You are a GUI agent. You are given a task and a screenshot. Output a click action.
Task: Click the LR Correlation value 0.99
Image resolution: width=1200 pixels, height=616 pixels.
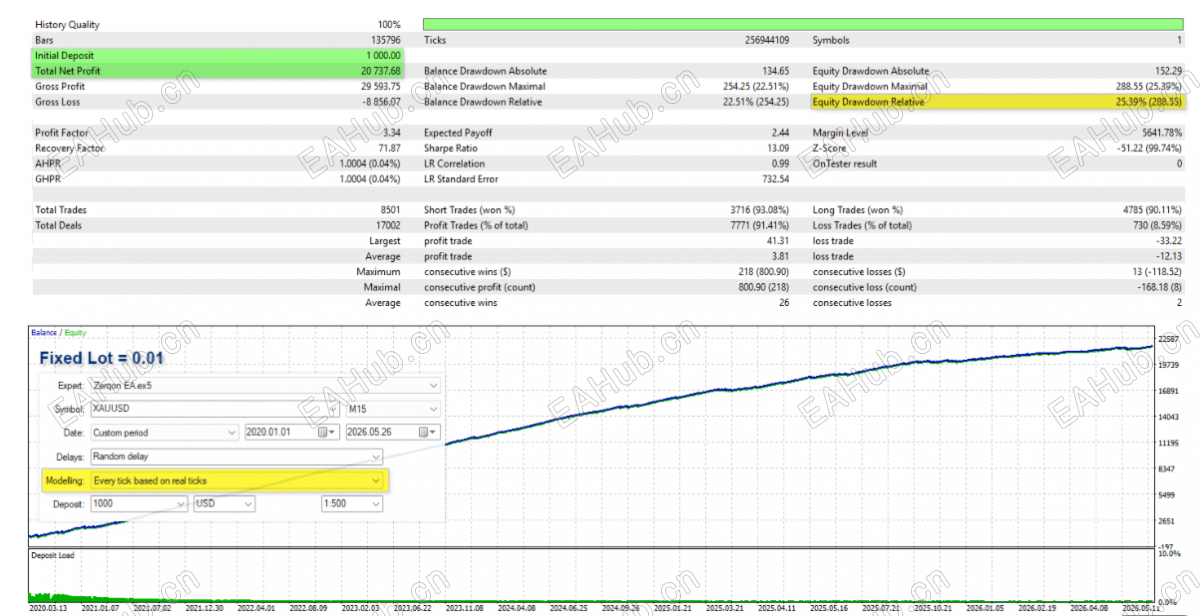780,164
